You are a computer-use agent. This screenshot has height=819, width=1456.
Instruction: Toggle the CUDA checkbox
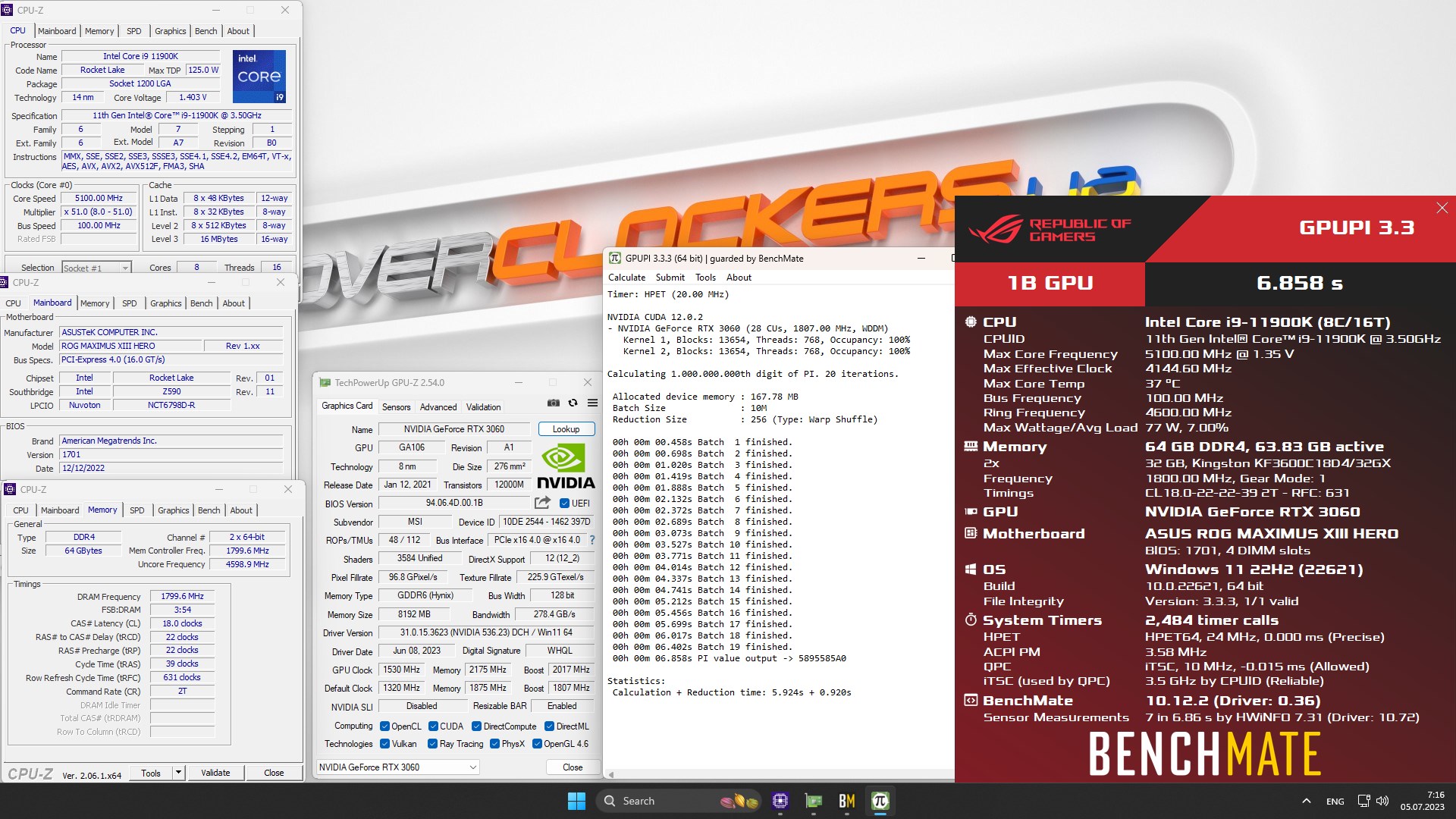(433, 726)
